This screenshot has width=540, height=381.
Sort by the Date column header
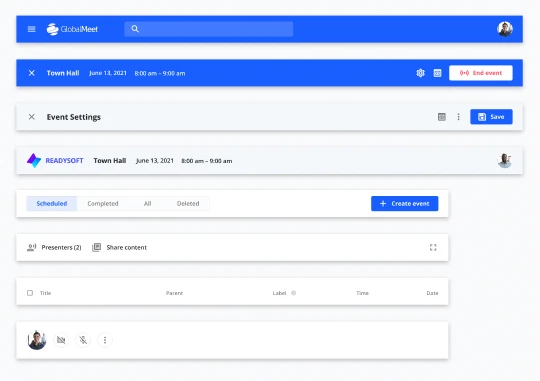tap(432, 293)
